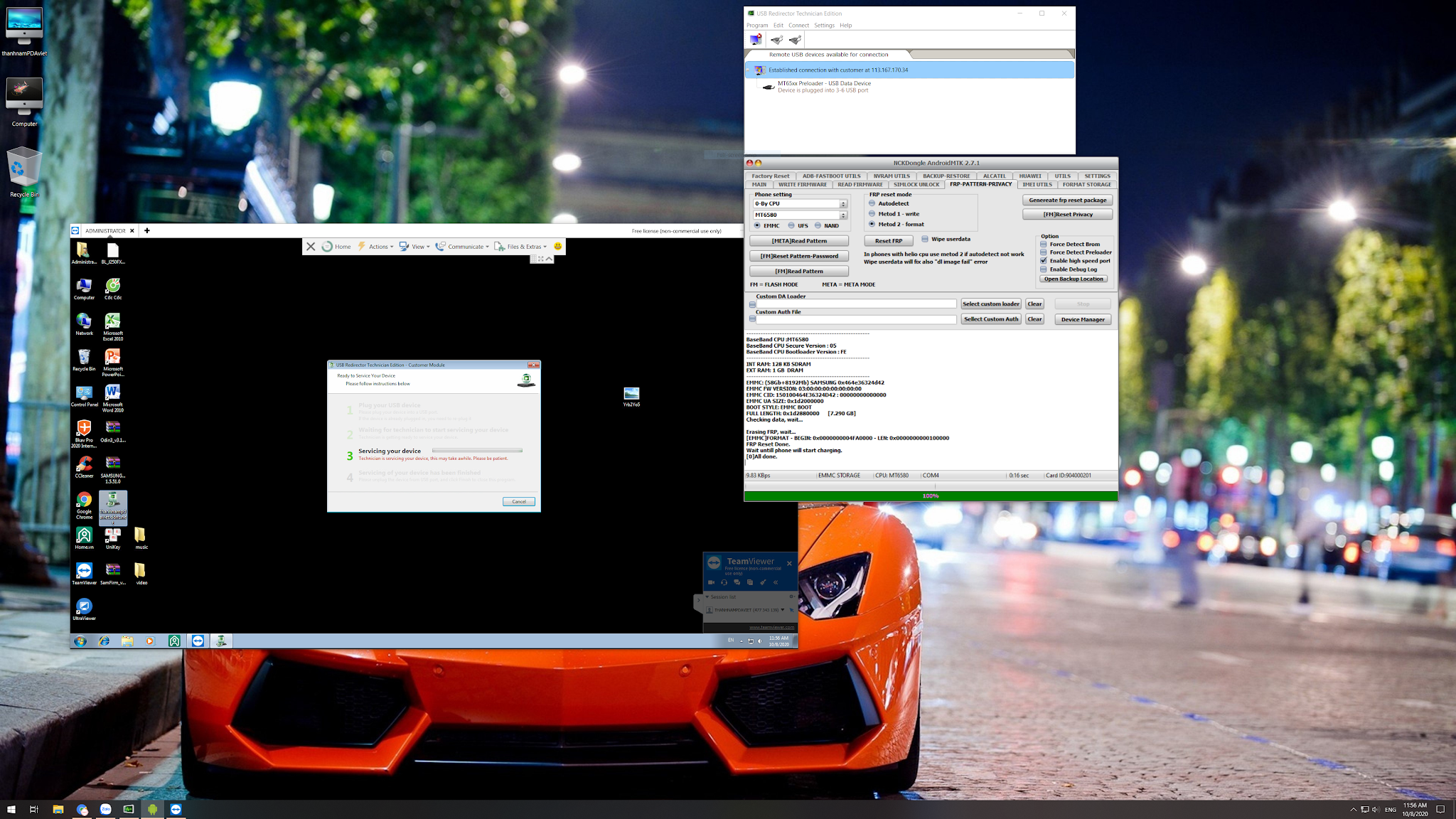Image resolution: width=1456 pixels, height=819 pixels.
Task: Click the TeamViewer smiley feedback icon
Action: [x=558, y=246]
